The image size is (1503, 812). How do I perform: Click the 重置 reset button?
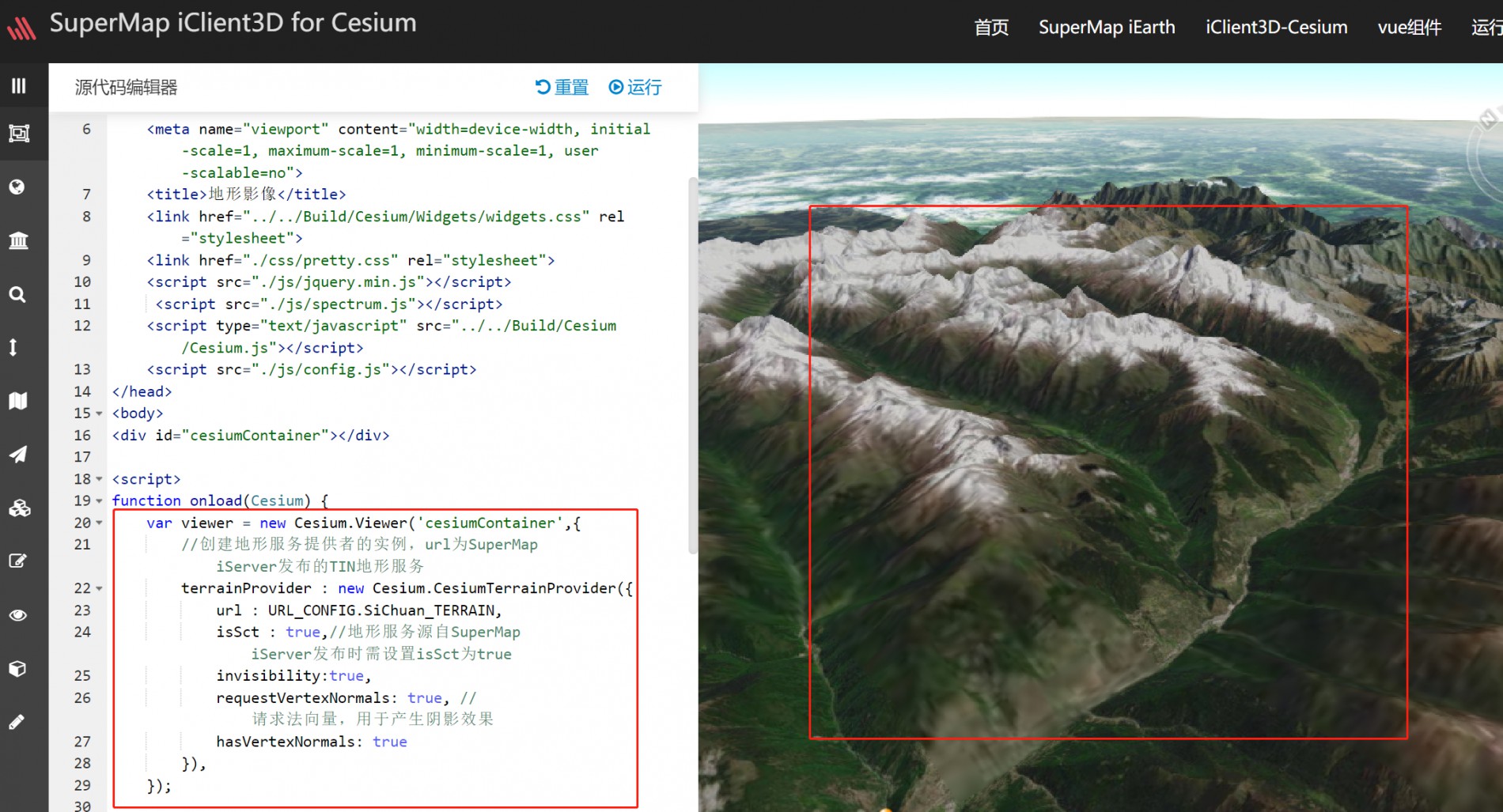[562, 87]
